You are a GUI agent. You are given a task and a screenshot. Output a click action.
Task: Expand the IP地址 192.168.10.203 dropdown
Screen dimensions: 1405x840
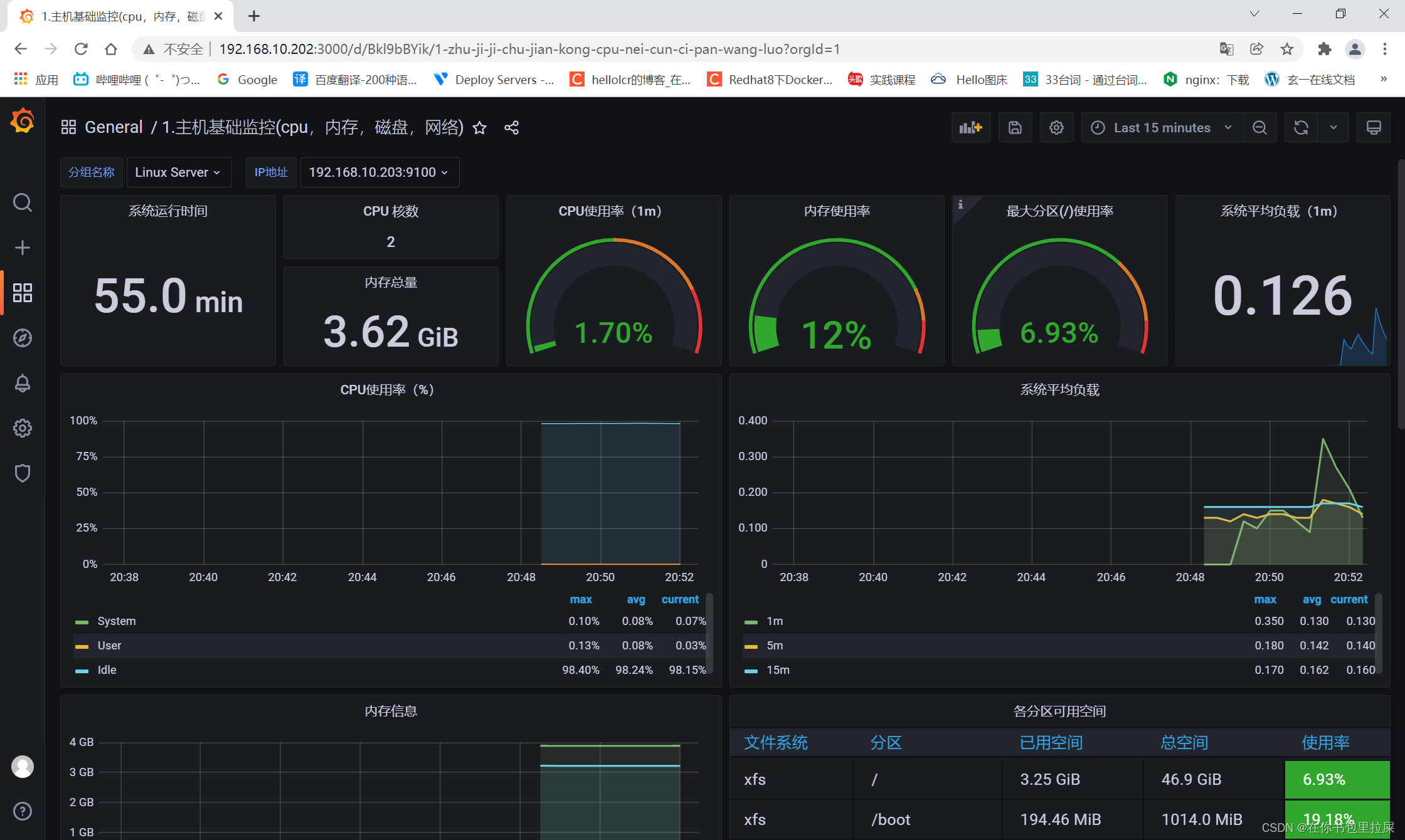pos(376,172)
